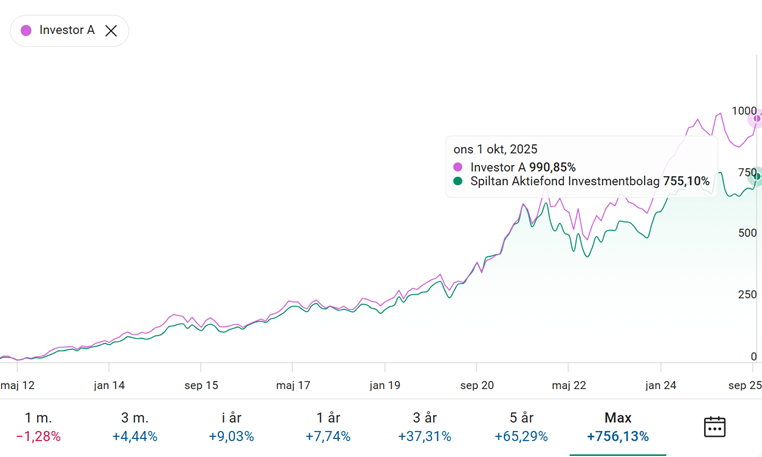Click the sep 20 axis label
762x457 pixels.
tap(477, 386)
